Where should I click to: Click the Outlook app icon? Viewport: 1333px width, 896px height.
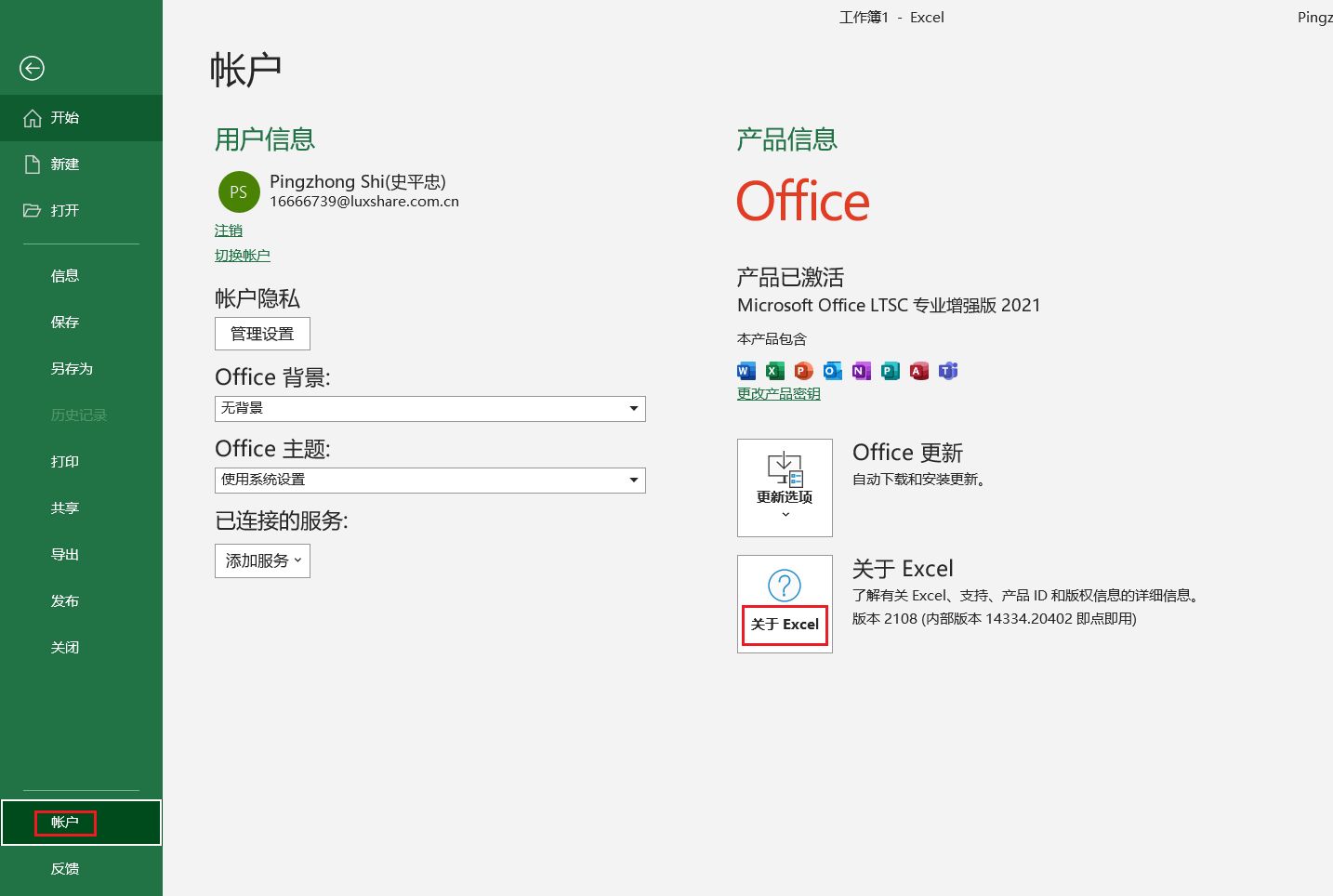coord(833,371)
